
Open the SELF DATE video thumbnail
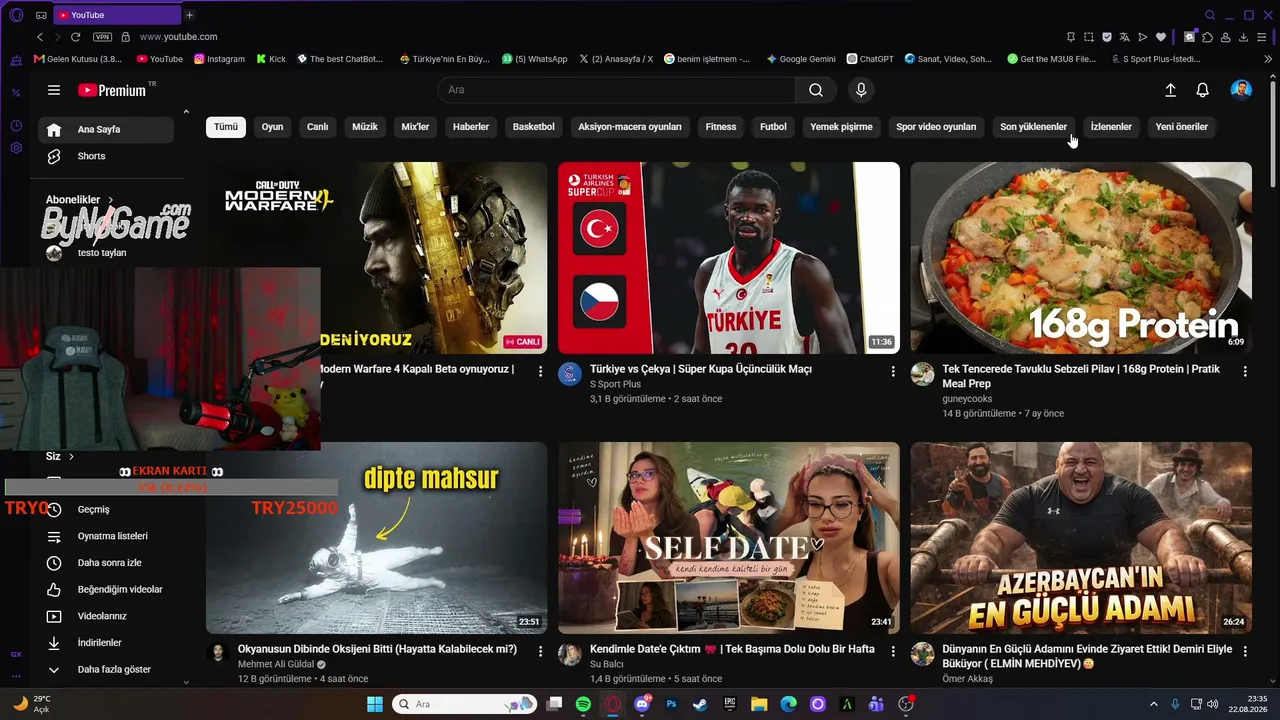(x=729, y=538)
